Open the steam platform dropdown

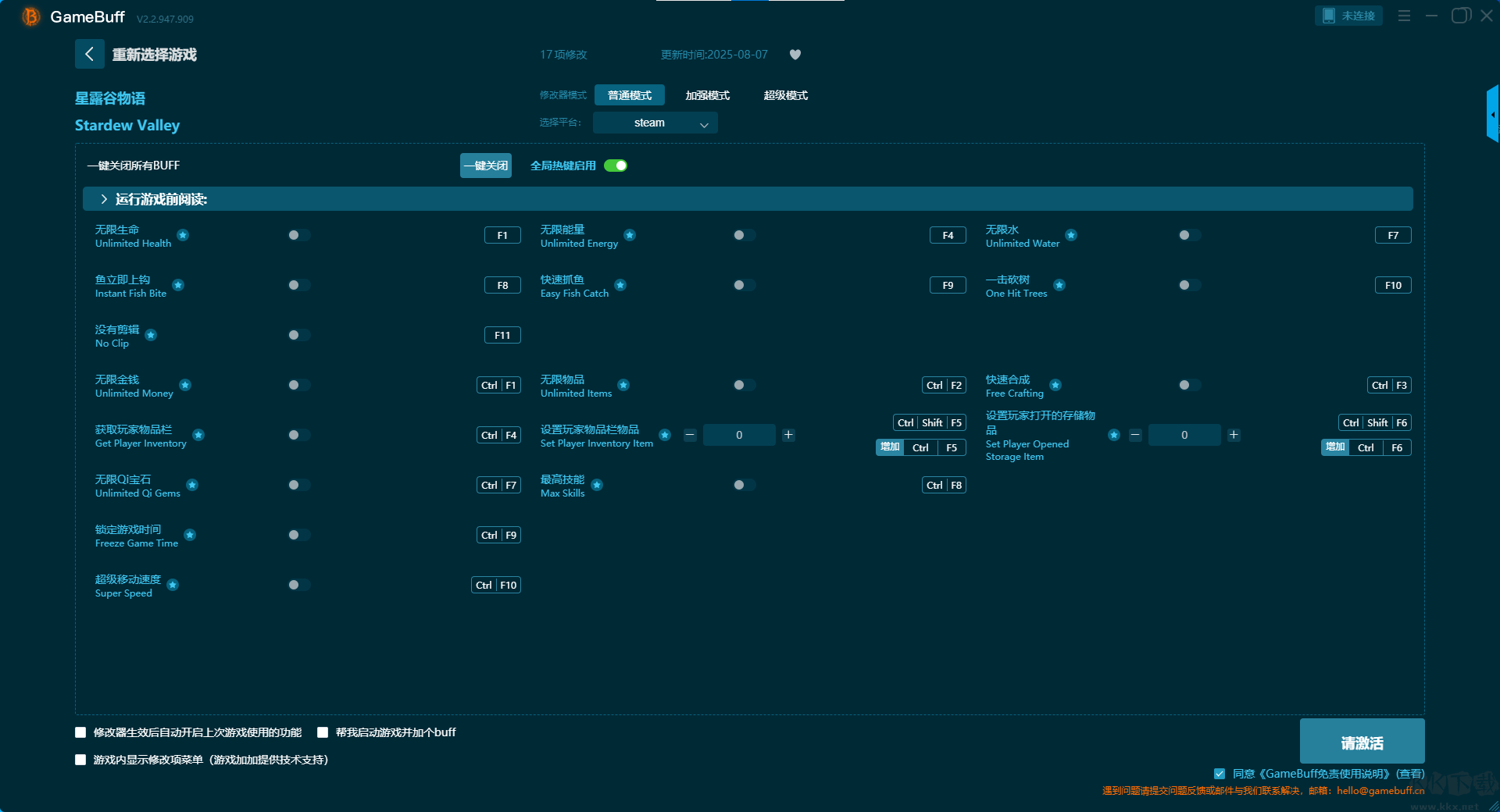655,123
